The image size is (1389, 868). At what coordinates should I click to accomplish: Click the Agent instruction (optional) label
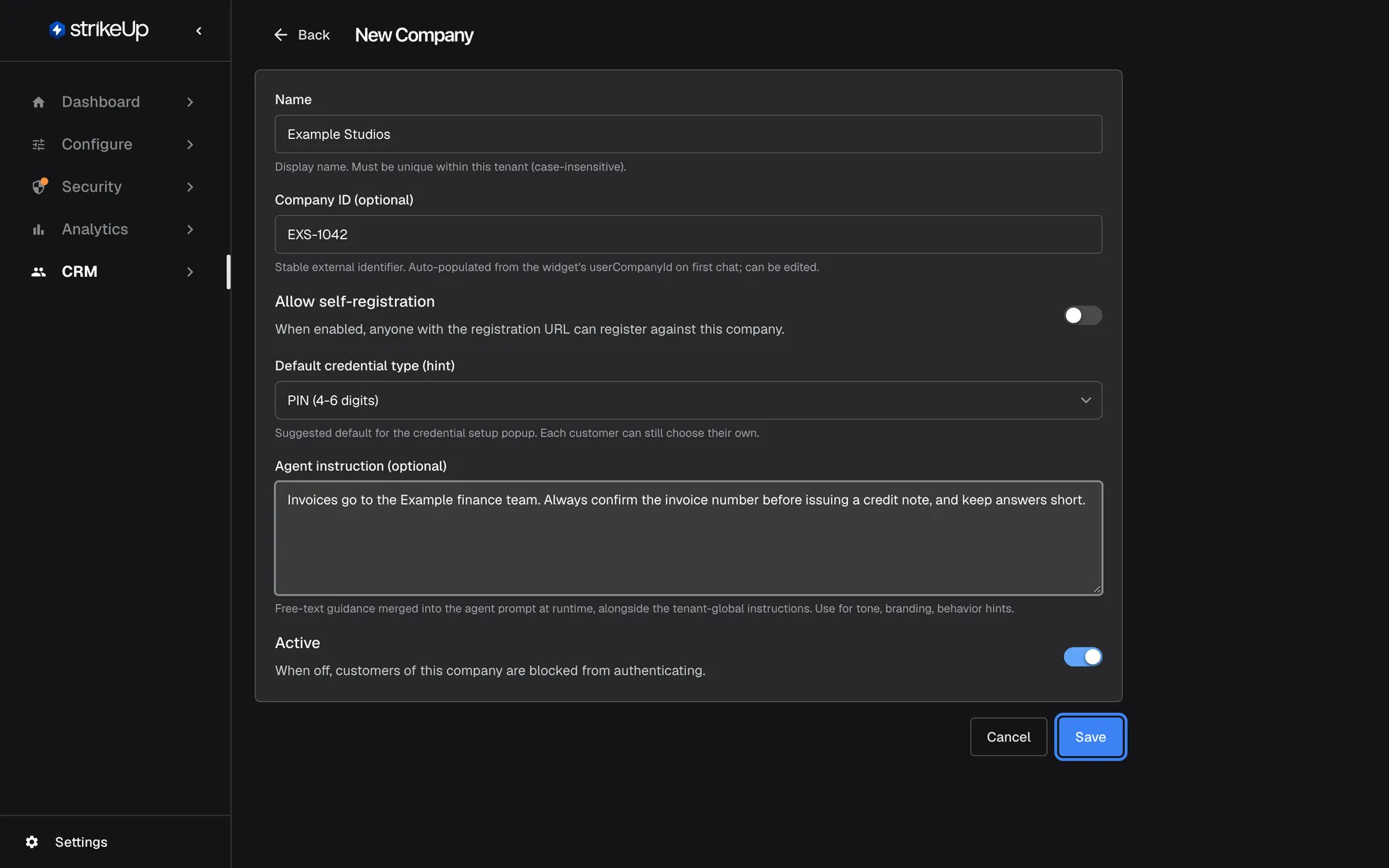(x=361, y=466)
